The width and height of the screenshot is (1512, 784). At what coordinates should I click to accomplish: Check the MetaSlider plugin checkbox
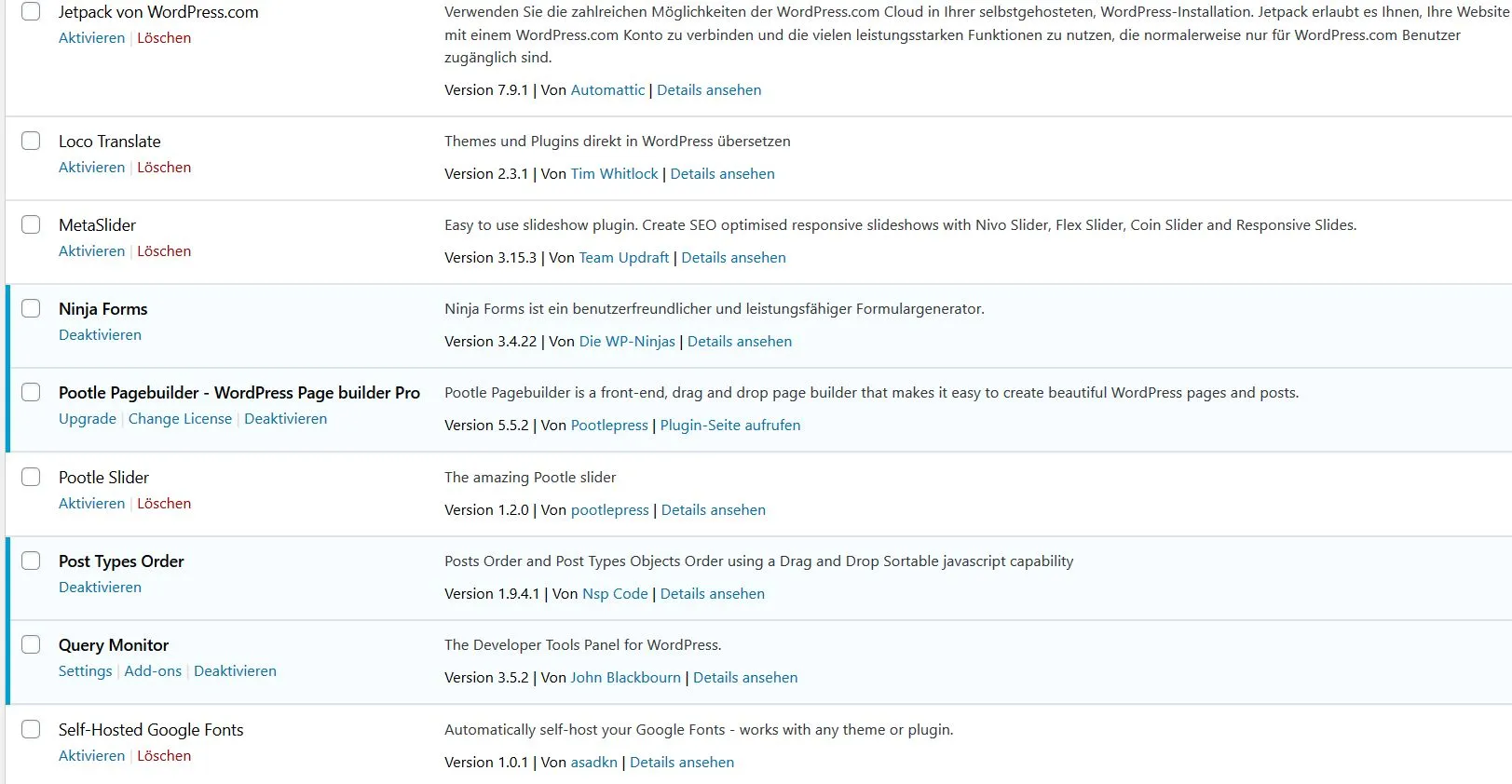(31, 224)
